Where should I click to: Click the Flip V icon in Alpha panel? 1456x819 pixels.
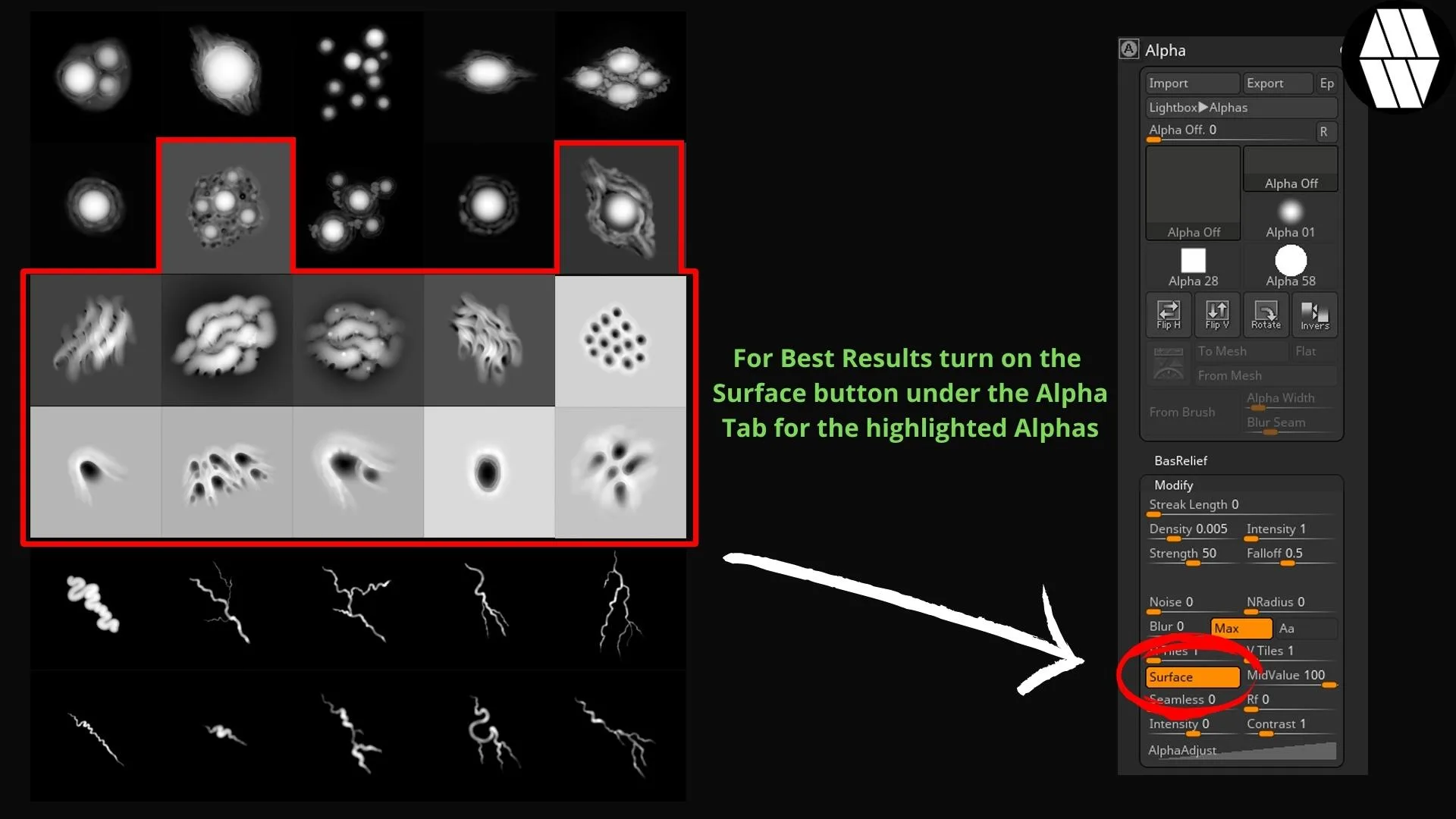click(x=1216, y=314)
